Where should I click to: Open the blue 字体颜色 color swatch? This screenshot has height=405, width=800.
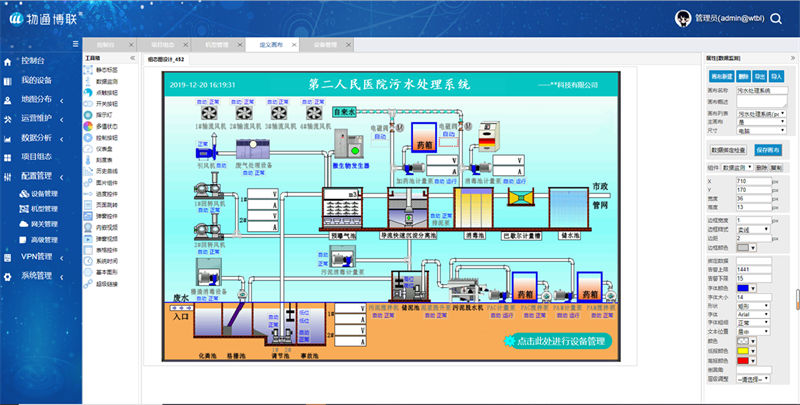[x=744, y=288]
